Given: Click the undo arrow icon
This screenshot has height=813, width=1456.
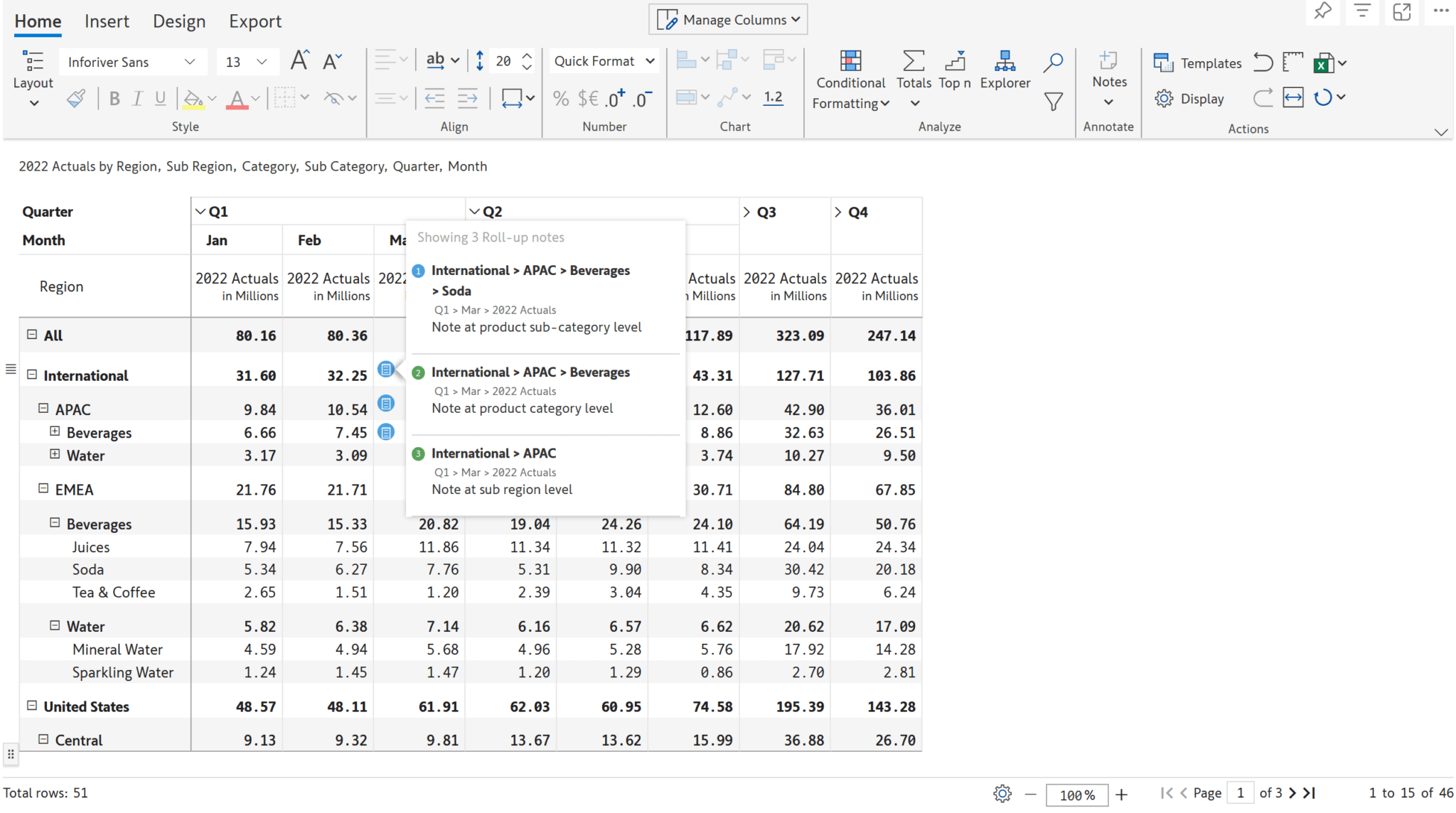Looking at the screenshot, I should pyautogui.click(x=1263, y=63).
